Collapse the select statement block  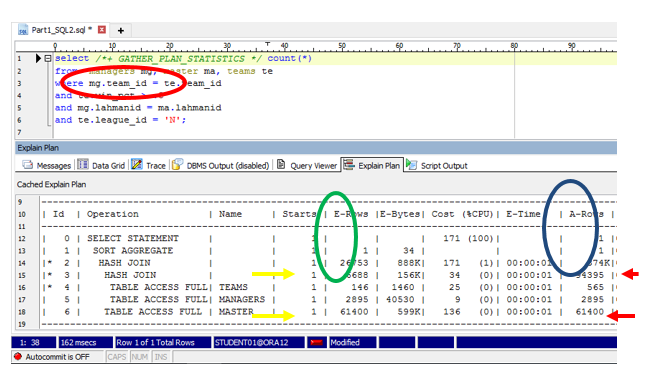click(48, 58)
